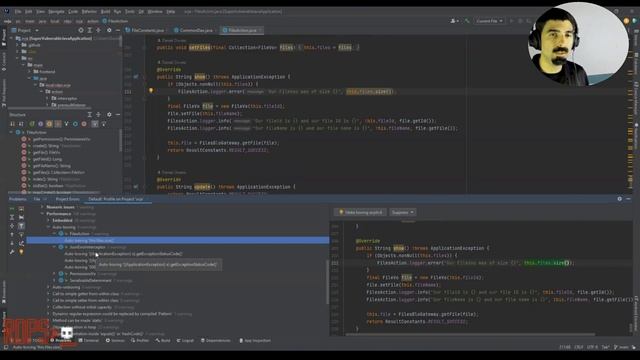Locate the opened file in Project panel
The image size is (640, 360).
(81, 30)
